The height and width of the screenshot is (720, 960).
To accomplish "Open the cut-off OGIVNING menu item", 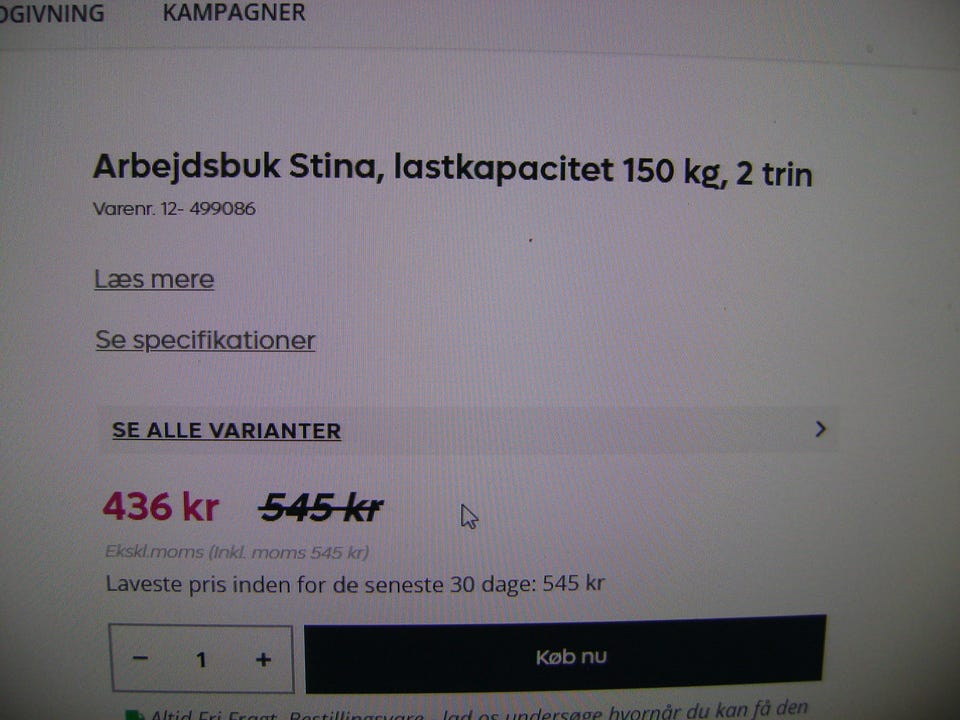I will (x=52, y=13).
